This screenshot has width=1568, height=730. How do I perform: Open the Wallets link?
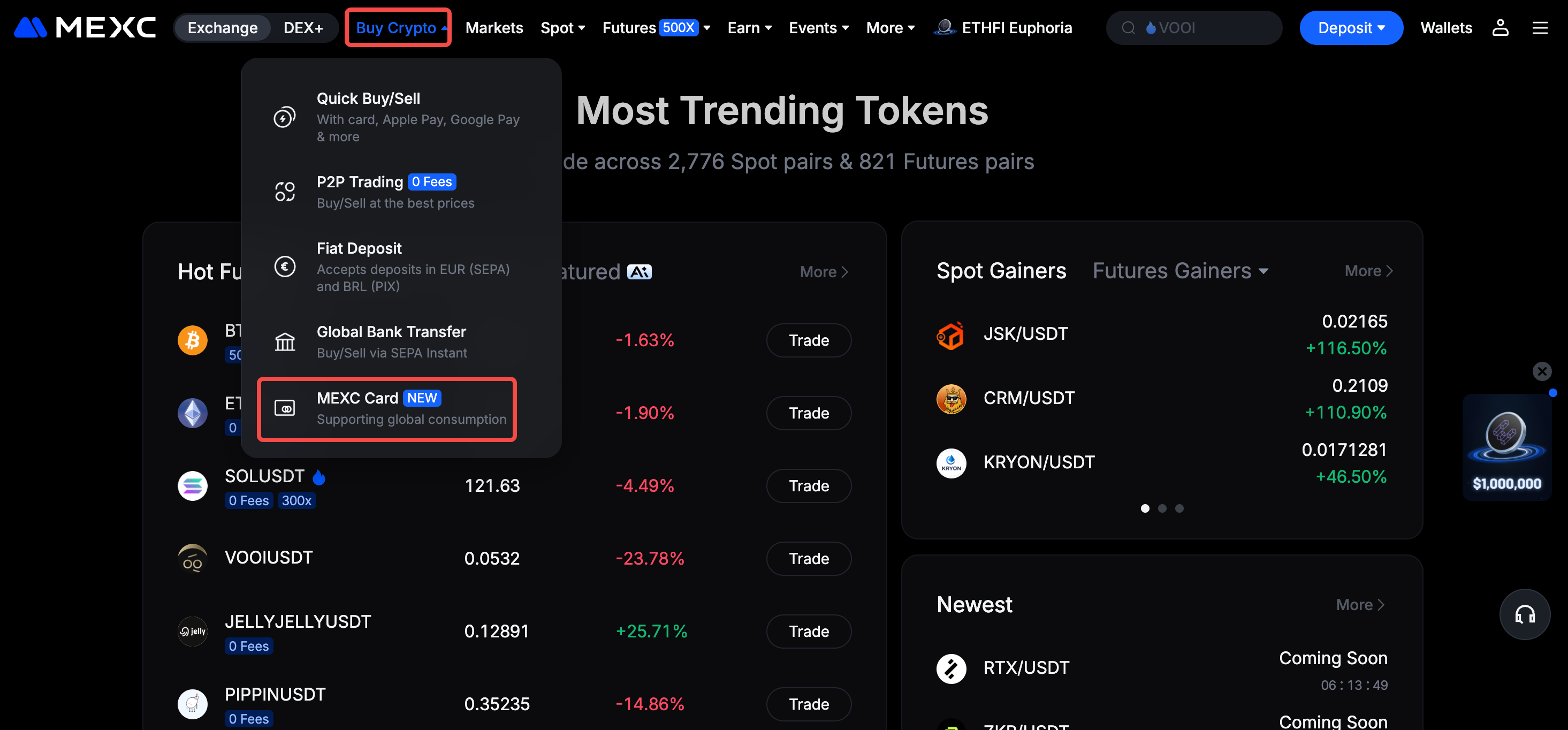point(1445,27)
